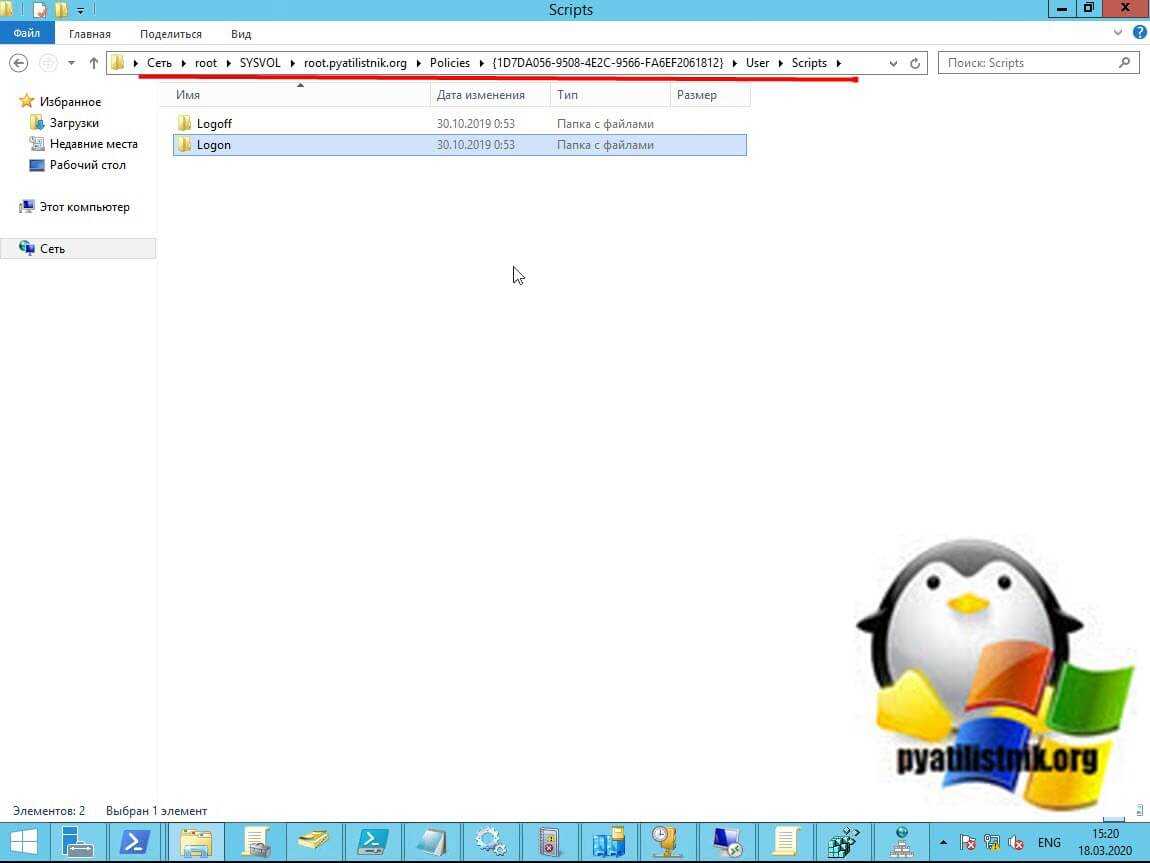Screen dimensions: 1150x863
Task: Click the Policies breadcrumb segment
Action: coord(449,63)
